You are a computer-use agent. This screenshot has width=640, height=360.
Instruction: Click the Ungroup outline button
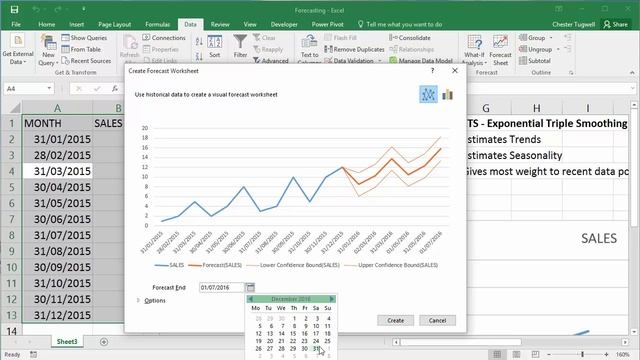click(535, 49)
